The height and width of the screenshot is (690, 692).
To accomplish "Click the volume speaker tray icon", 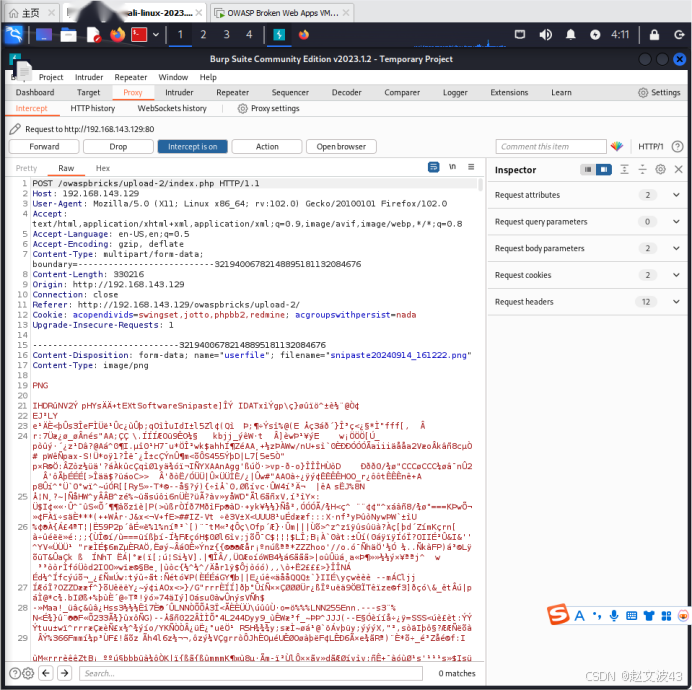I will coord(545,34).
